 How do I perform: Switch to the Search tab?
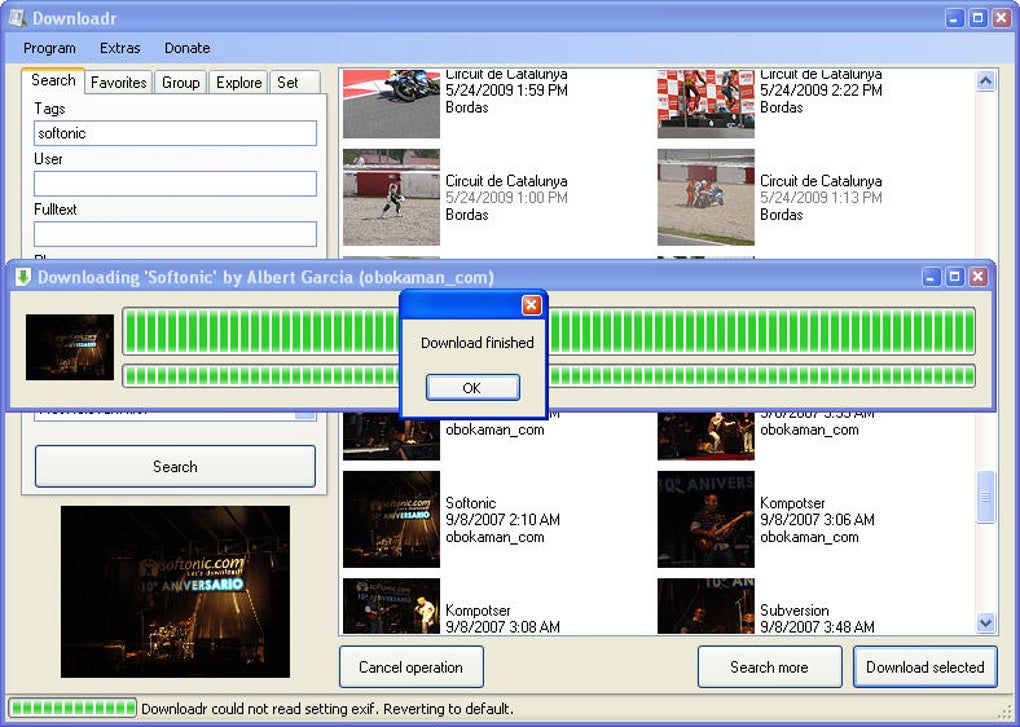tap(53, 81)
